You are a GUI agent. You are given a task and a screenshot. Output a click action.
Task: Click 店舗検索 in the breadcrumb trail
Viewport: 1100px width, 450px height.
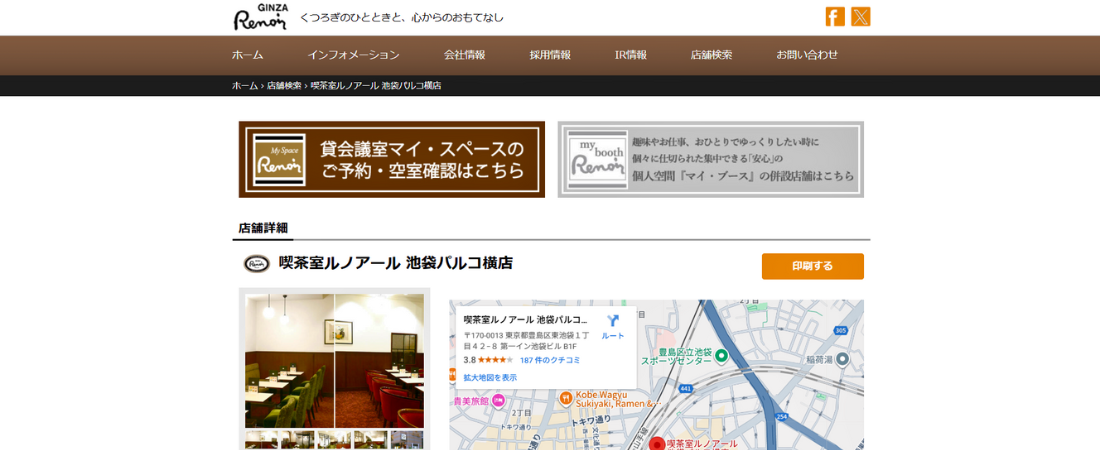coord(284,86)
